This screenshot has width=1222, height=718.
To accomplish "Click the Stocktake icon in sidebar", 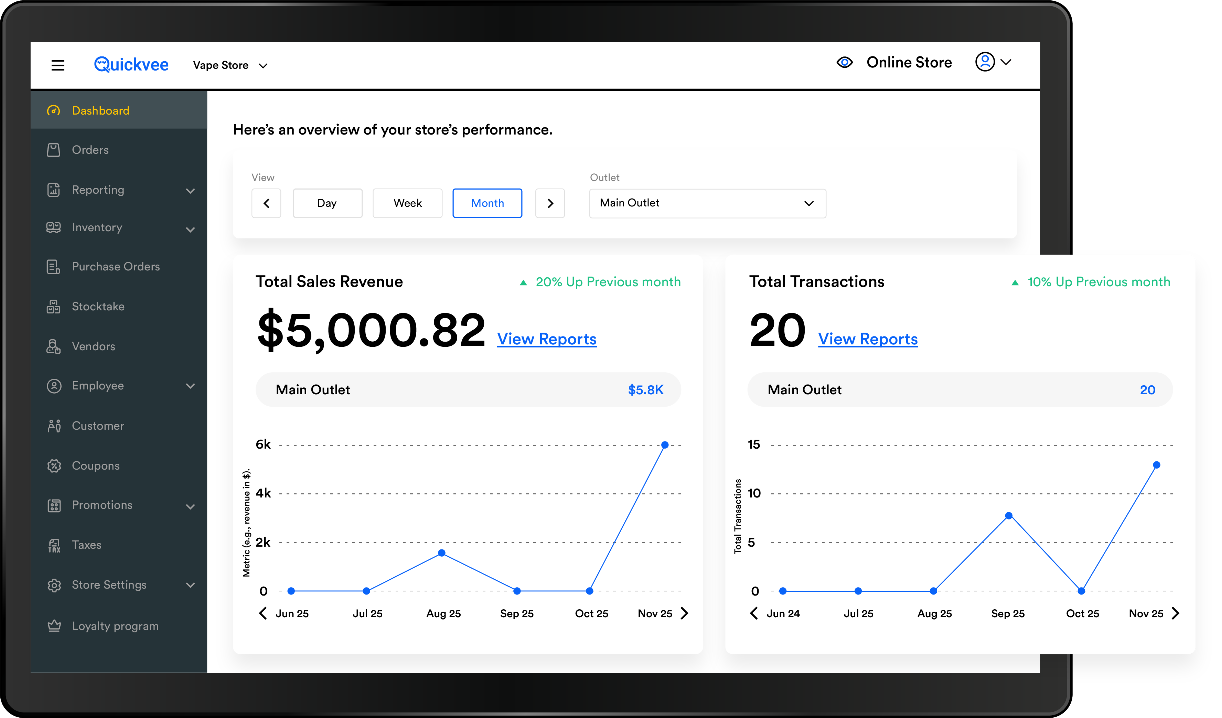I will [x=54, y=307].
